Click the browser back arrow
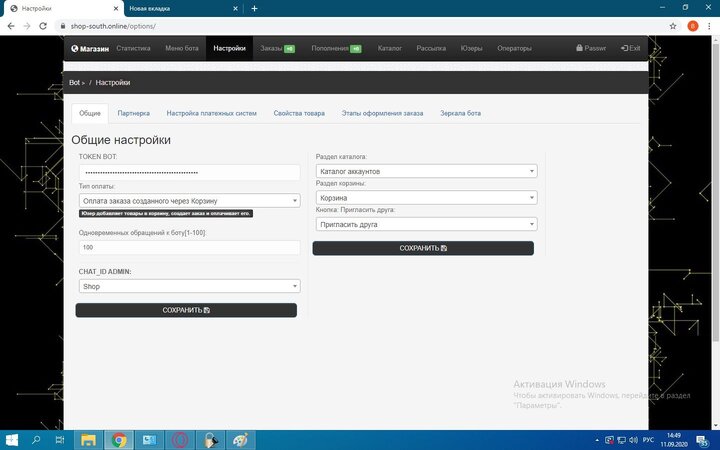Screen dimensions: 720x450 [x=10, y=25]
